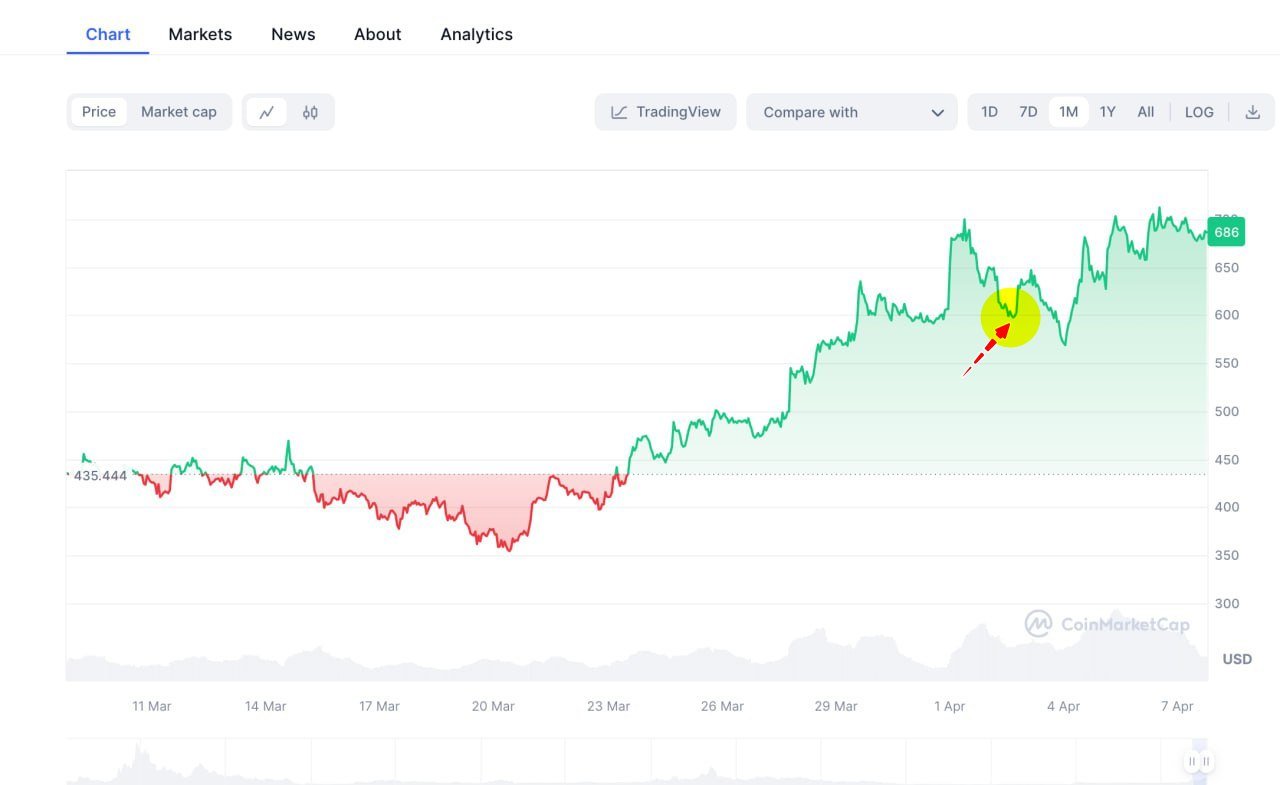Viewport: 1280px width, 785px height.
Task: Set time range to 1Y
Action: pyautogui.click(x=1107, y=112)
